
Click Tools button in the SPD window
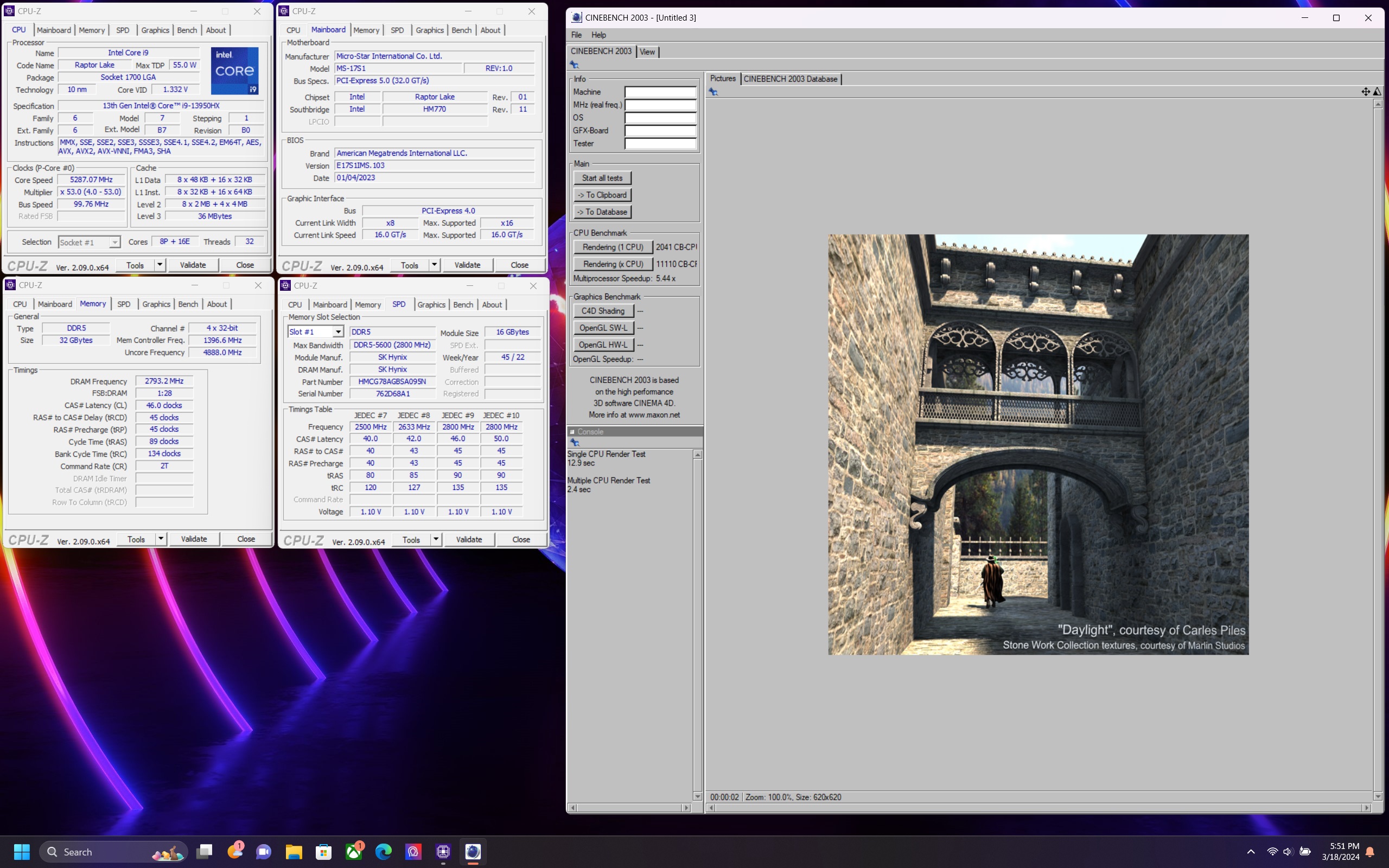coord(411,539)
